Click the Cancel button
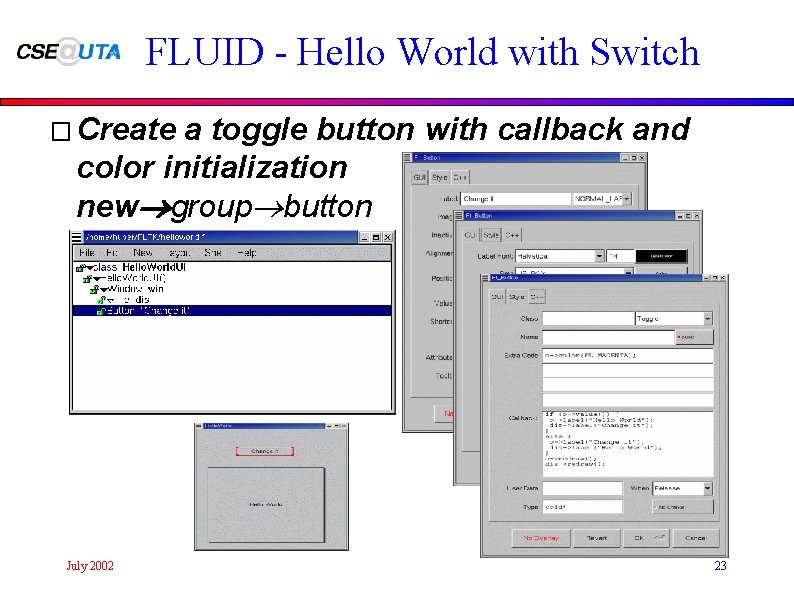The image size is (794, 595). coord(696,538)
